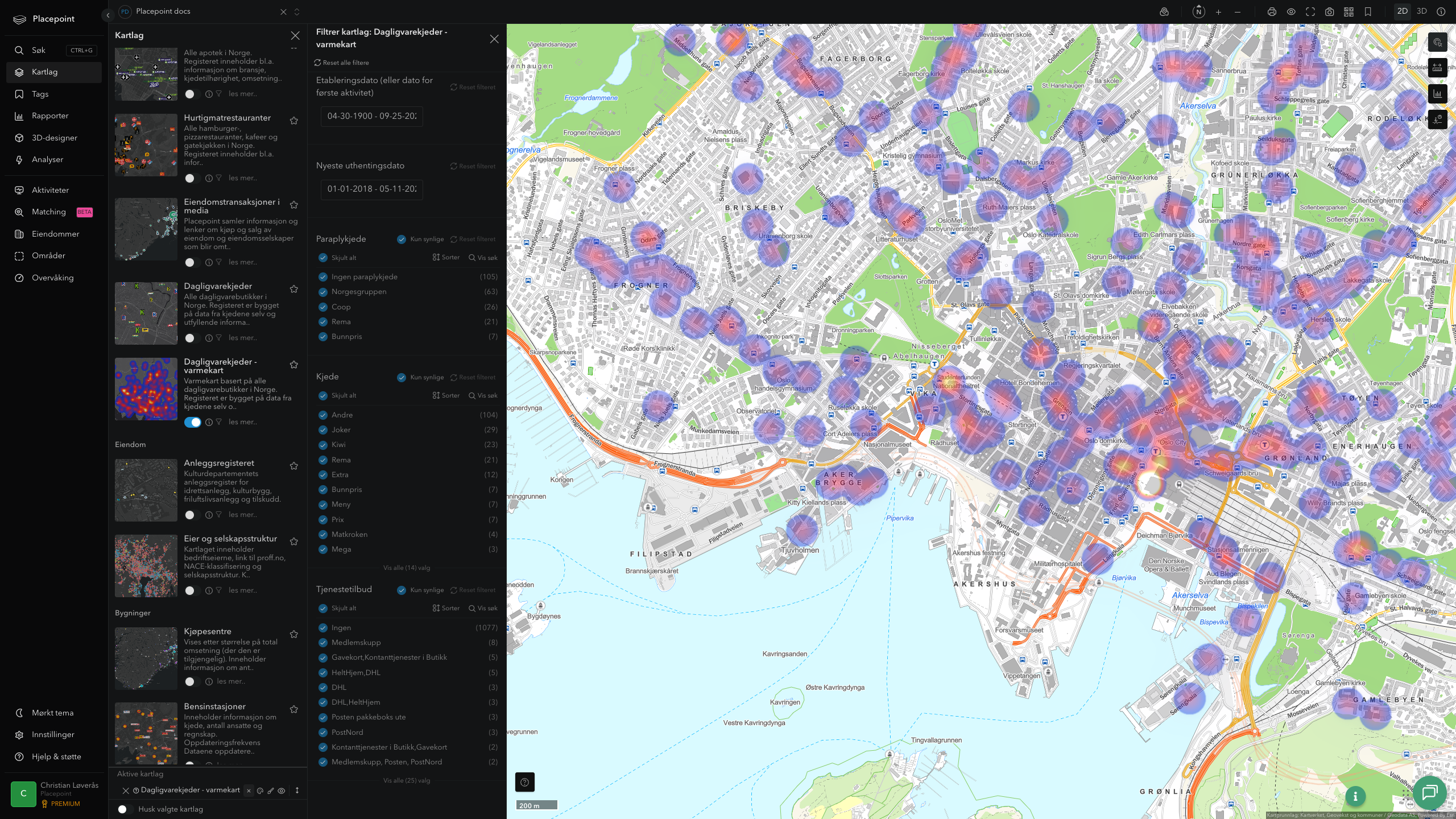
Task: Open Søk in the sidebar
Action: [x=54, y=50]
